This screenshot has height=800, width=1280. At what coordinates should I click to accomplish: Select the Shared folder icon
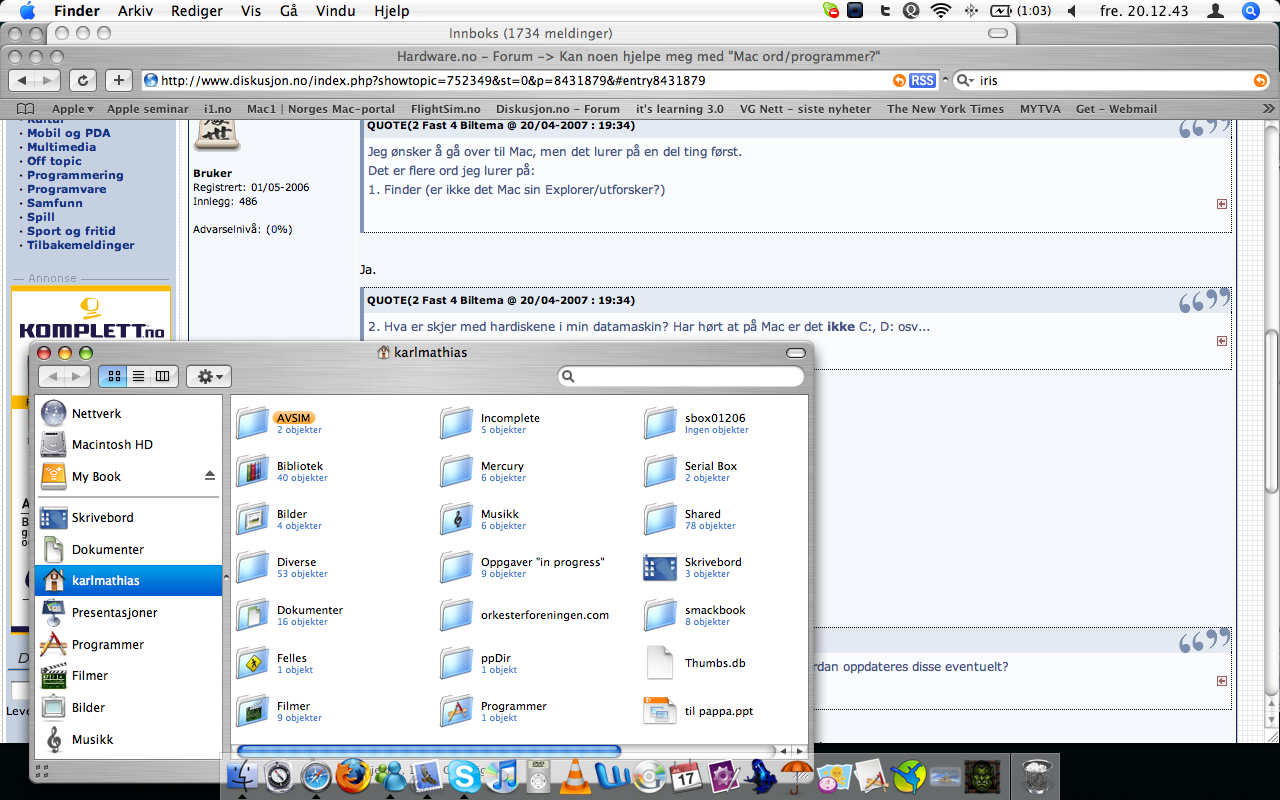pos(661,519)
